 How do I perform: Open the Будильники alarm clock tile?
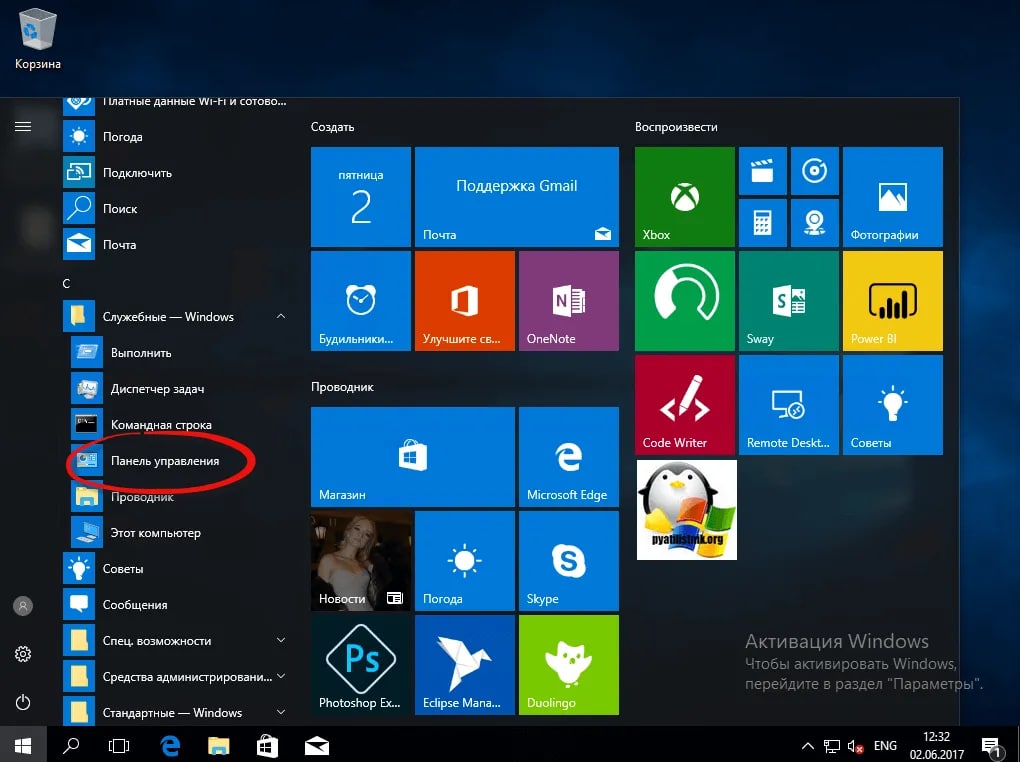pyautogui.click(x=360, y=301)
